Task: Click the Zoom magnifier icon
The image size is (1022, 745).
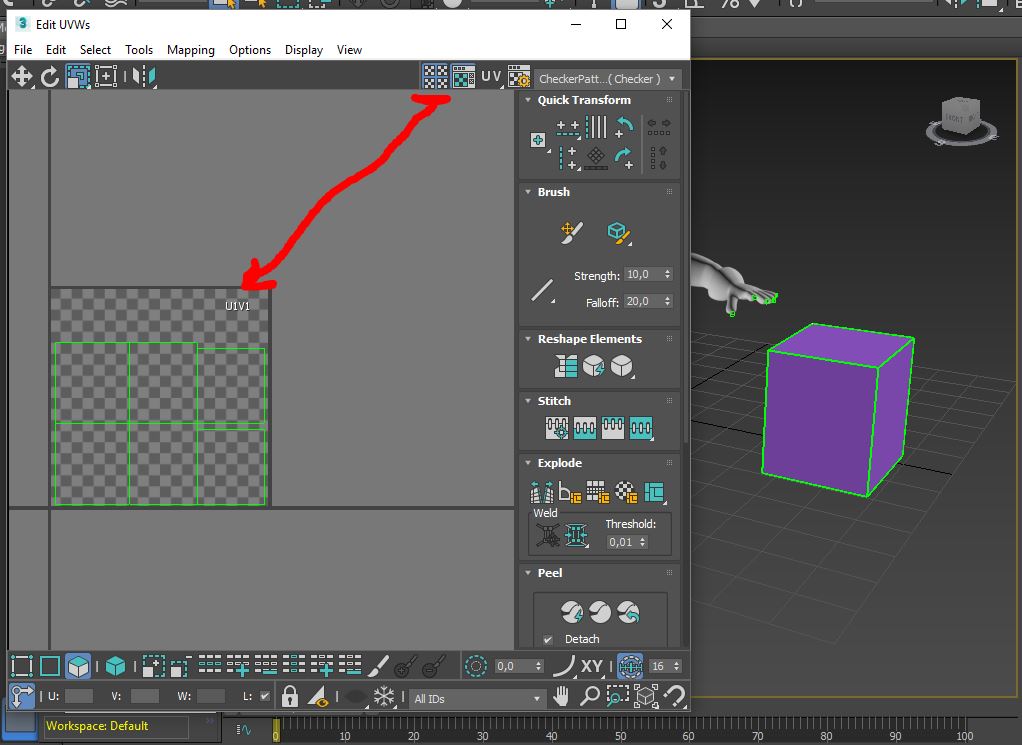Action: click(591, 696)
